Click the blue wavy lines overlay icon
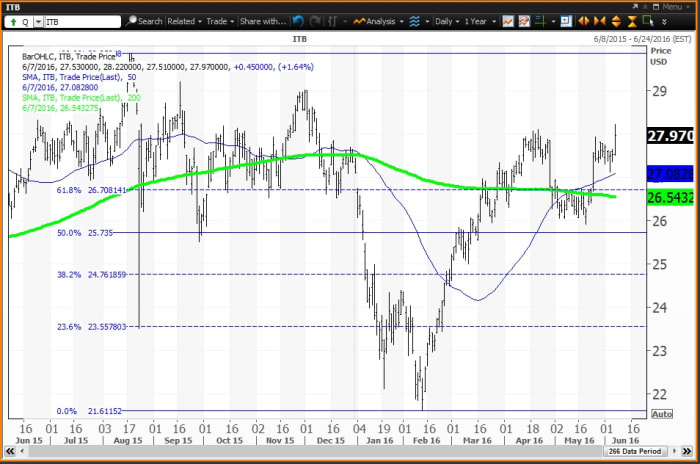 tap(415, 21)
